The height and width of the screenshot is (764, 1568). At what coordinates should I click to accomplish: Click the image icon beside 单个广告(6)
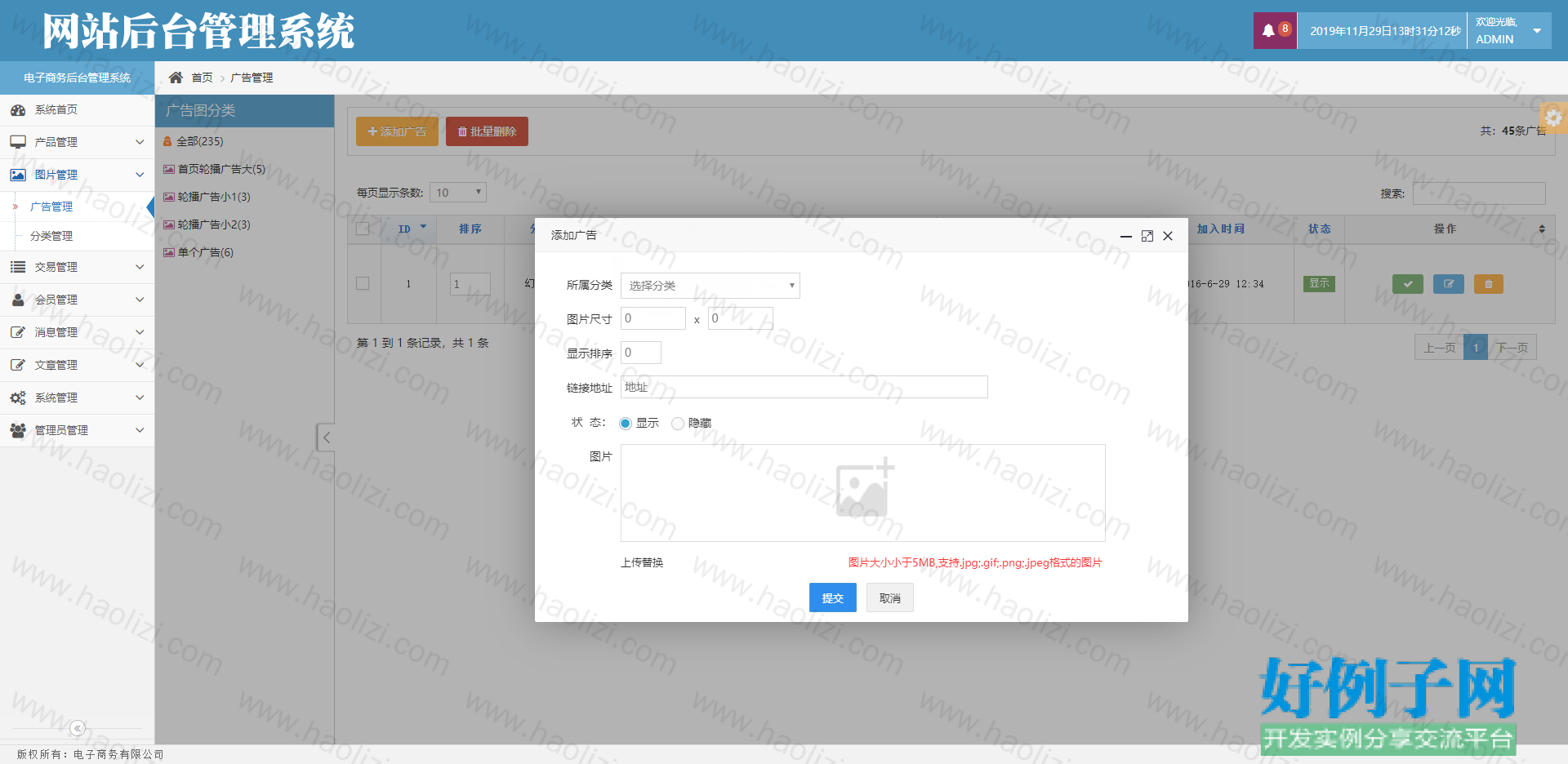click(x=169, y=252)
